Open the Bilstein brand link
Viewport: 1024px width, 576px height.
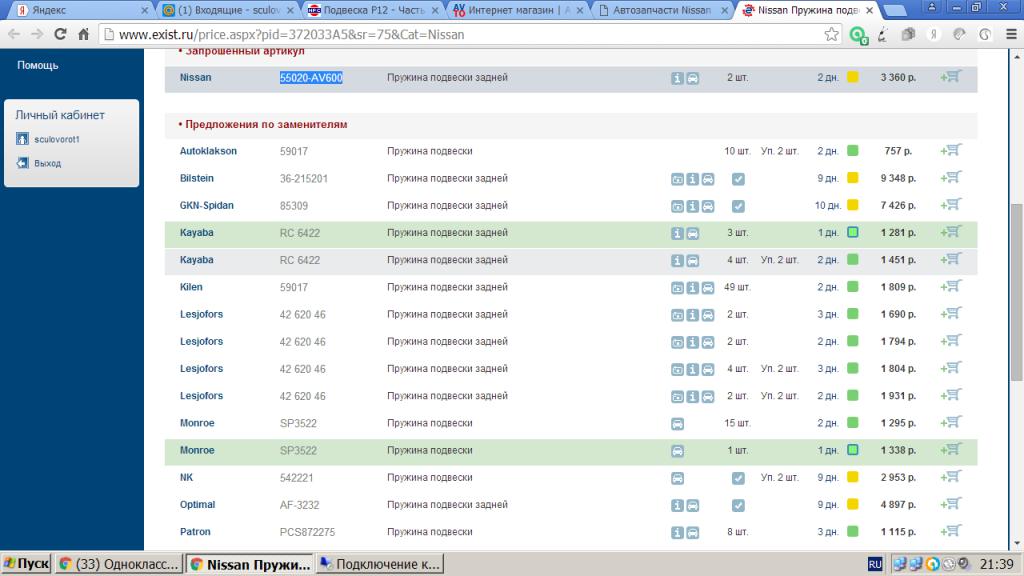point(197,178)
